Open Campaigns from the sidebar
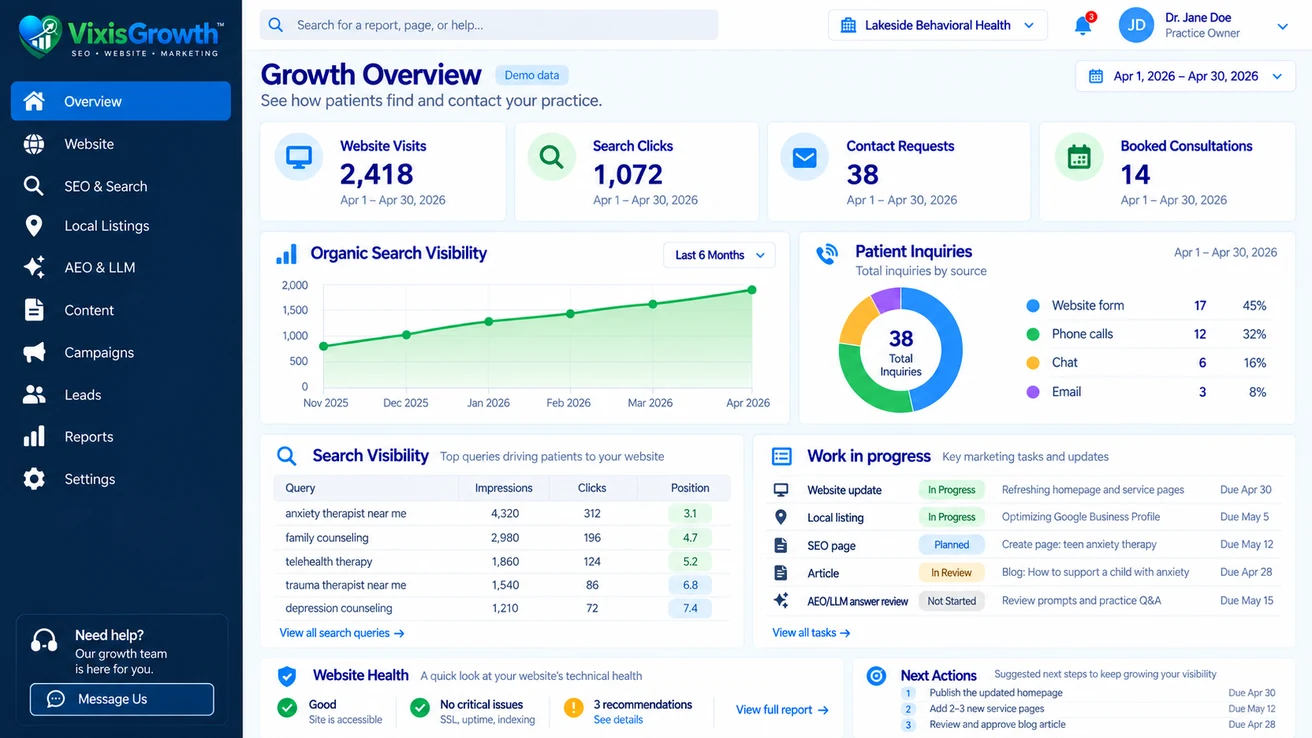Screen dimensions: 1312x738 (121, 352)
